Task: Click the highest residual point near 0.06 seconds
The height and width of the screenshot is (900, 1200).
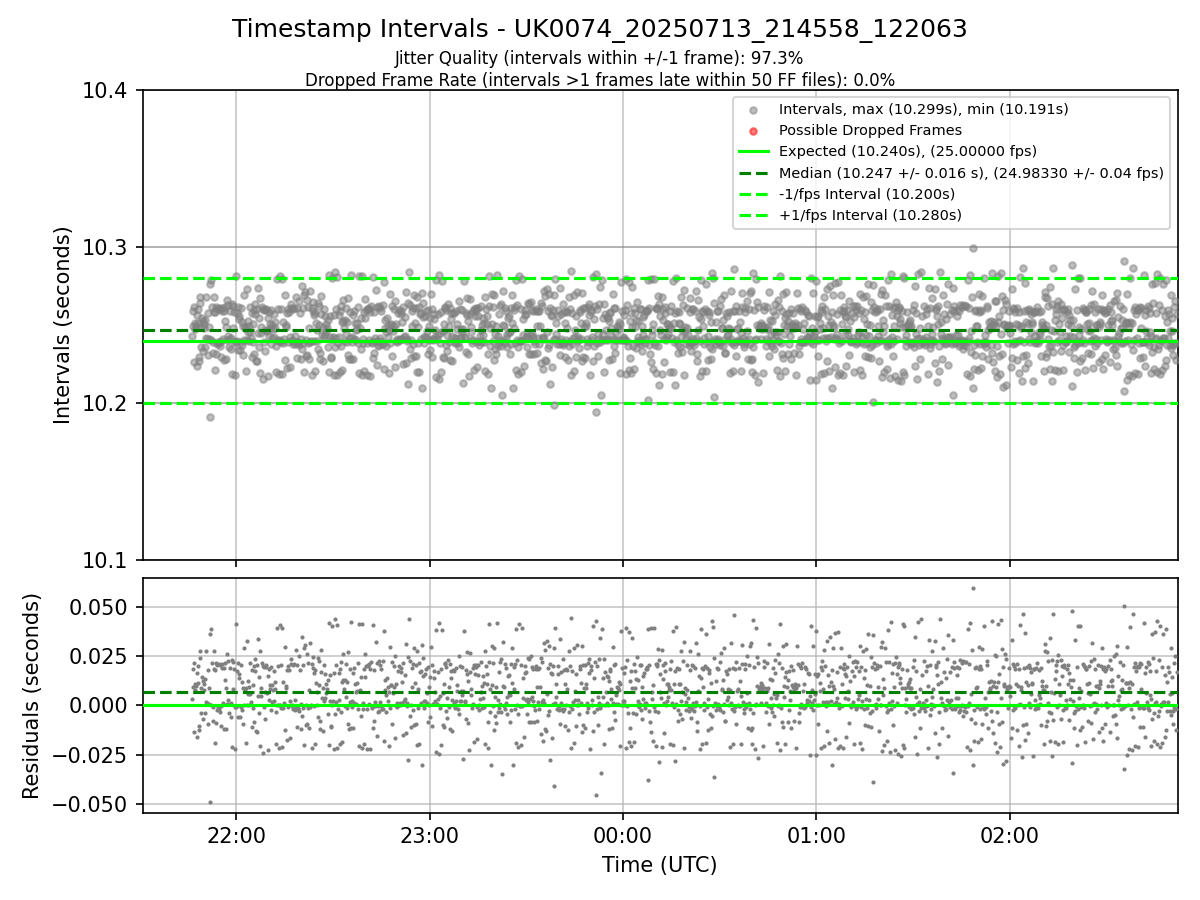Action: point(973,588)
